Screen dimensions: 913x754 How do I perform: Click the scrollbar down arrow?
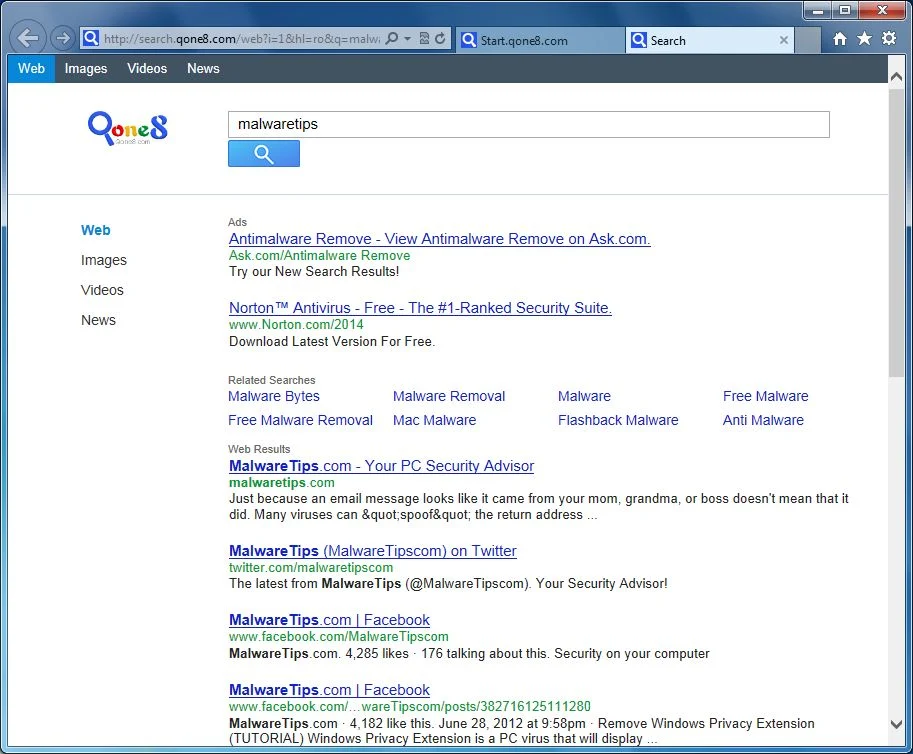[896, 724]
